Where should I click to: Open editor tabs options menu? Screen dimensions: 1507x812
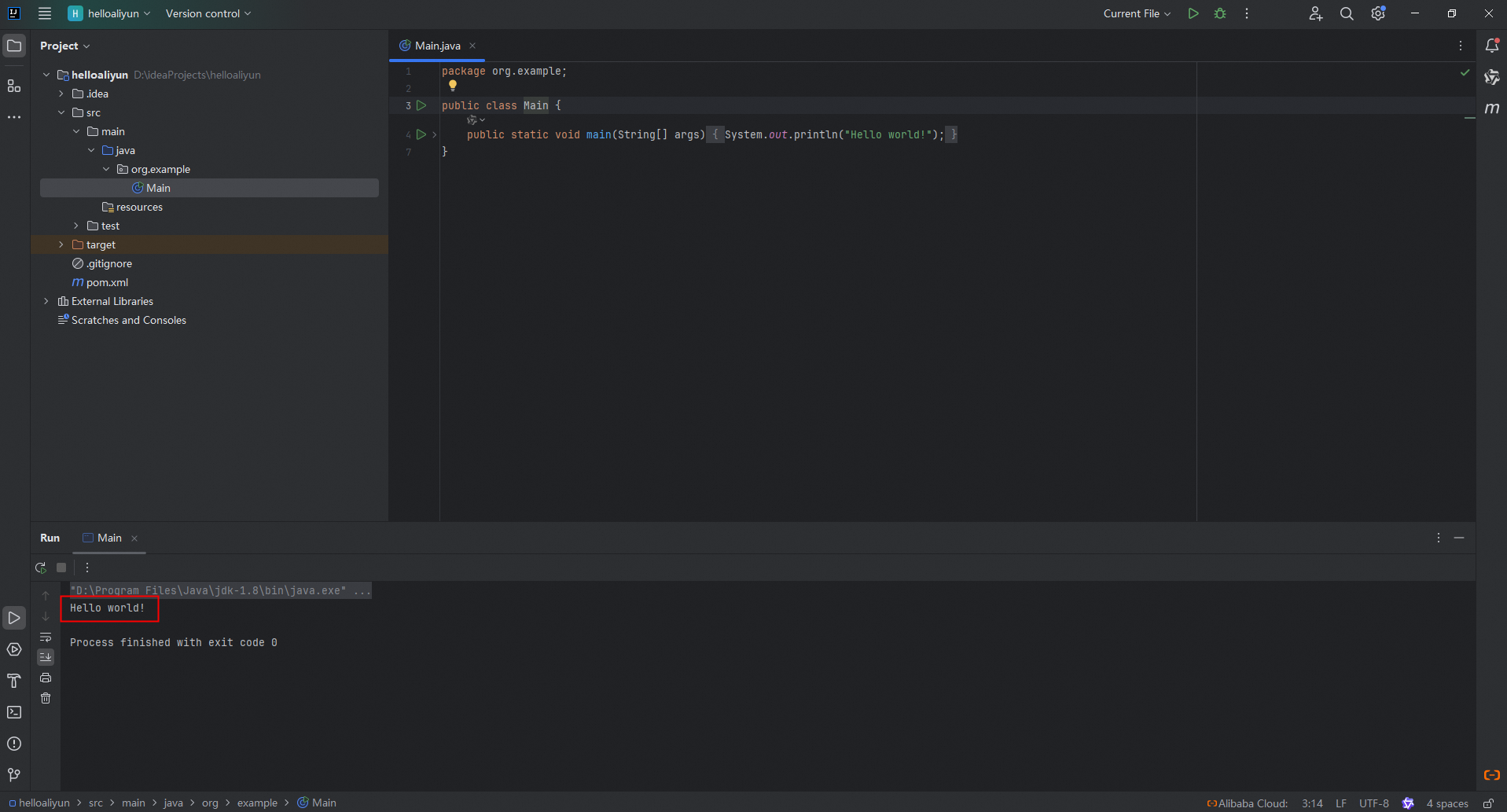(1461, 46)
